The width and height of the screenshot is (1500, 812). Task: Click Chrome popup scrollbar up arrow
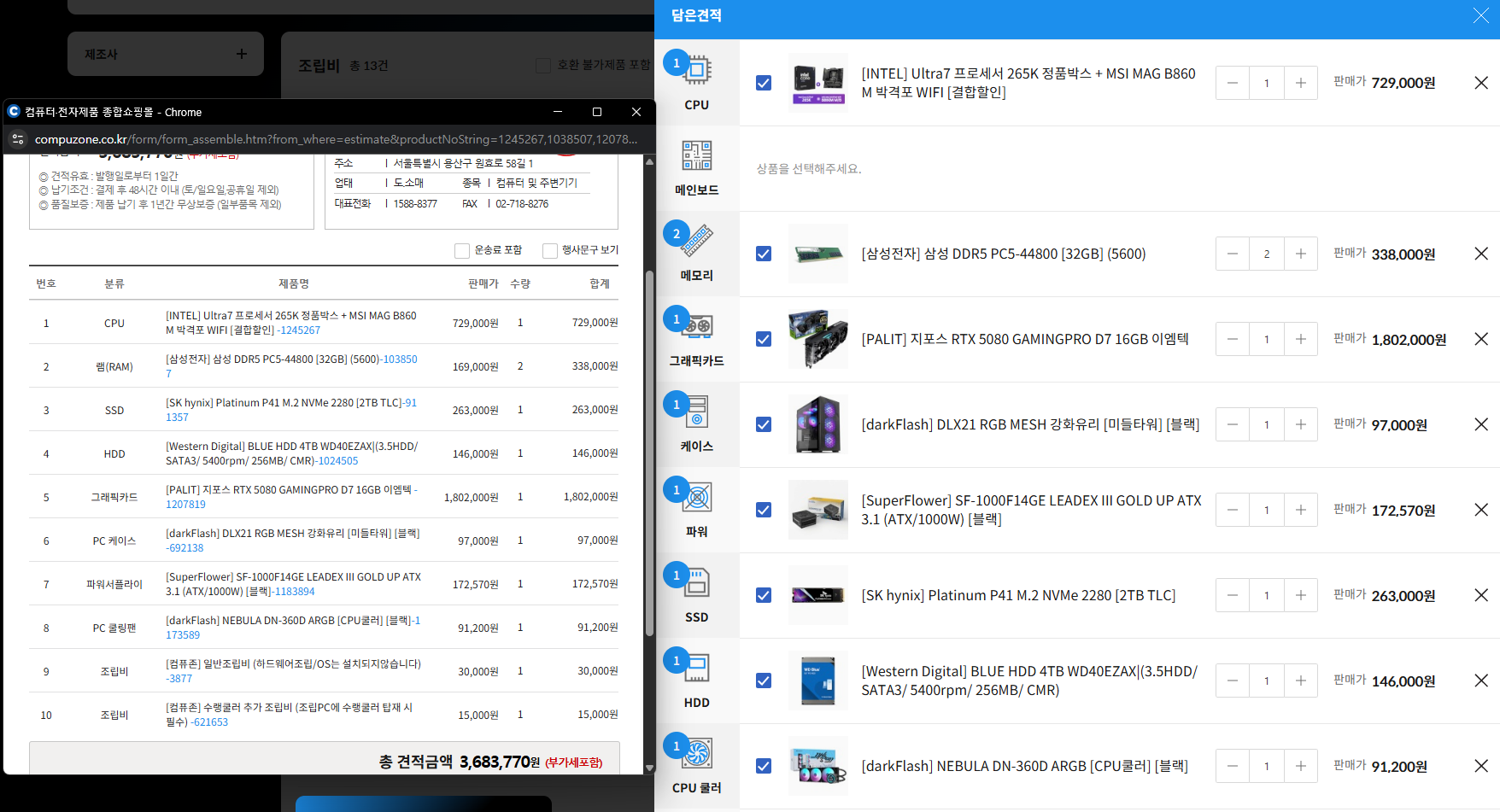(x=649, y=161)
